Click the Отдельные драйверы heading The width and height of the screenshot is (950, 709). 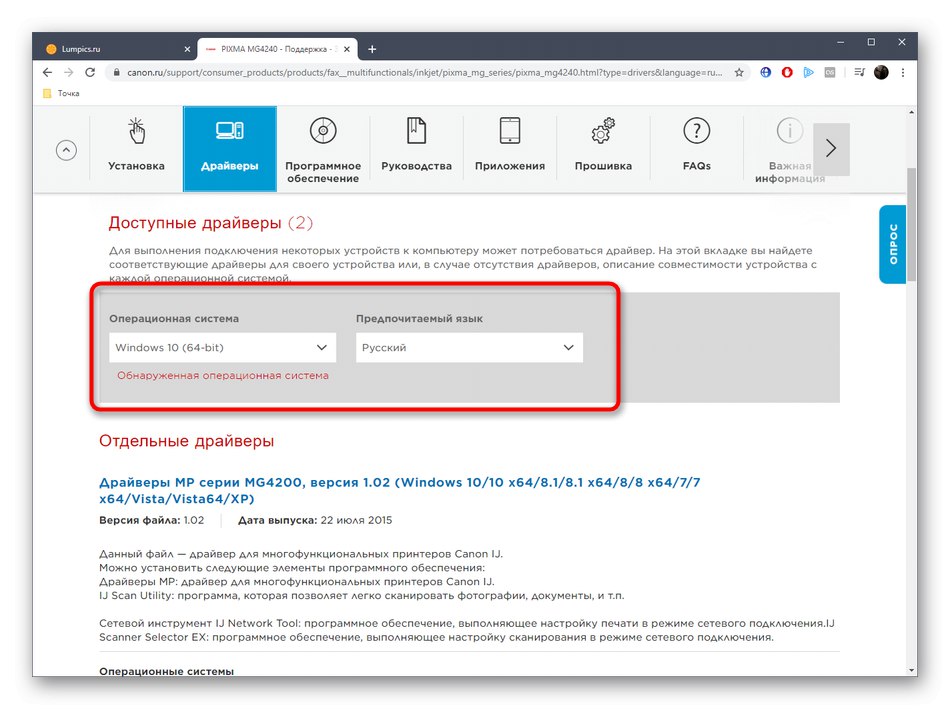187,441
